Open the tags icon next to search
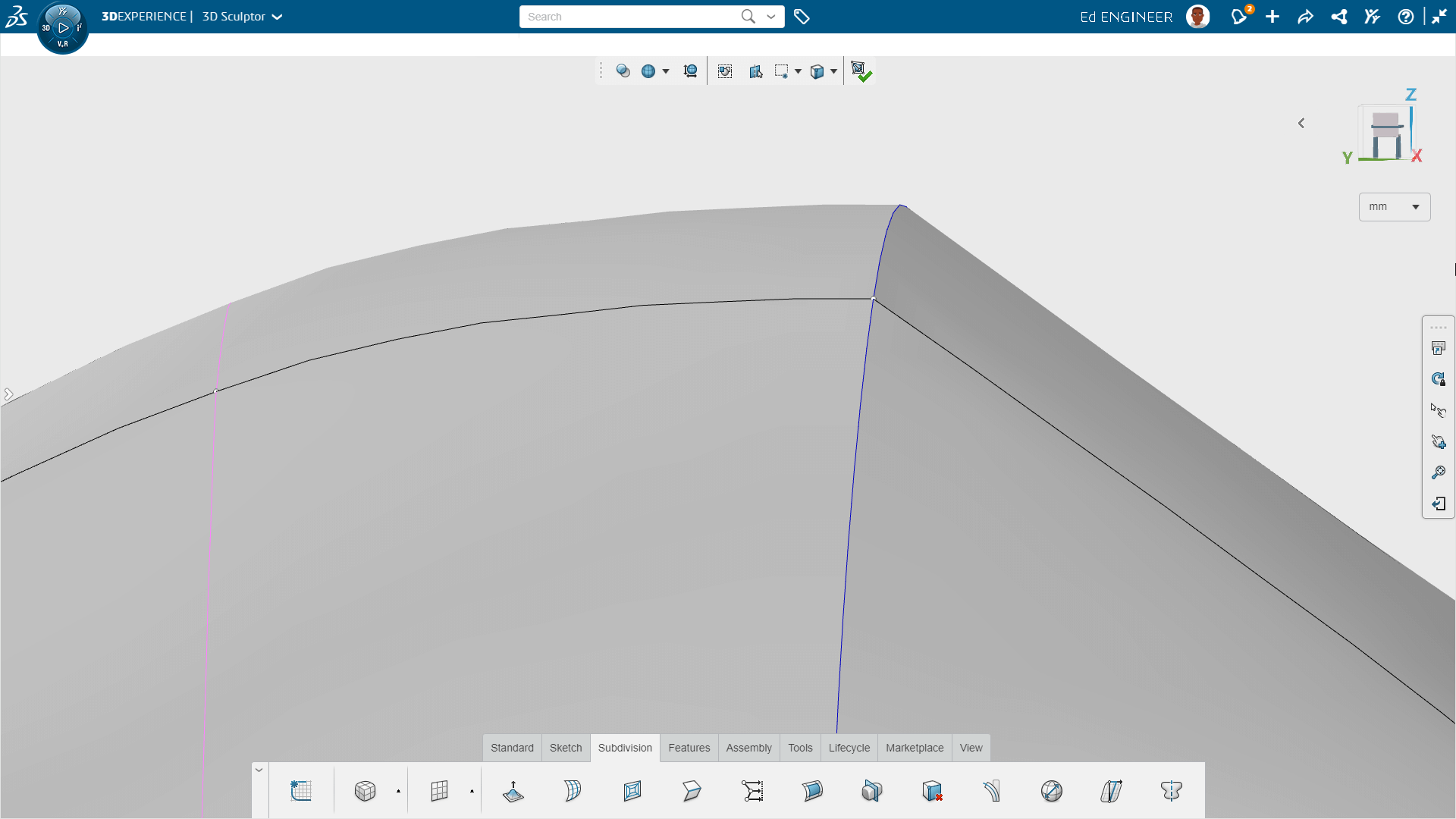Screen dimensions: 1456x819 802,17
